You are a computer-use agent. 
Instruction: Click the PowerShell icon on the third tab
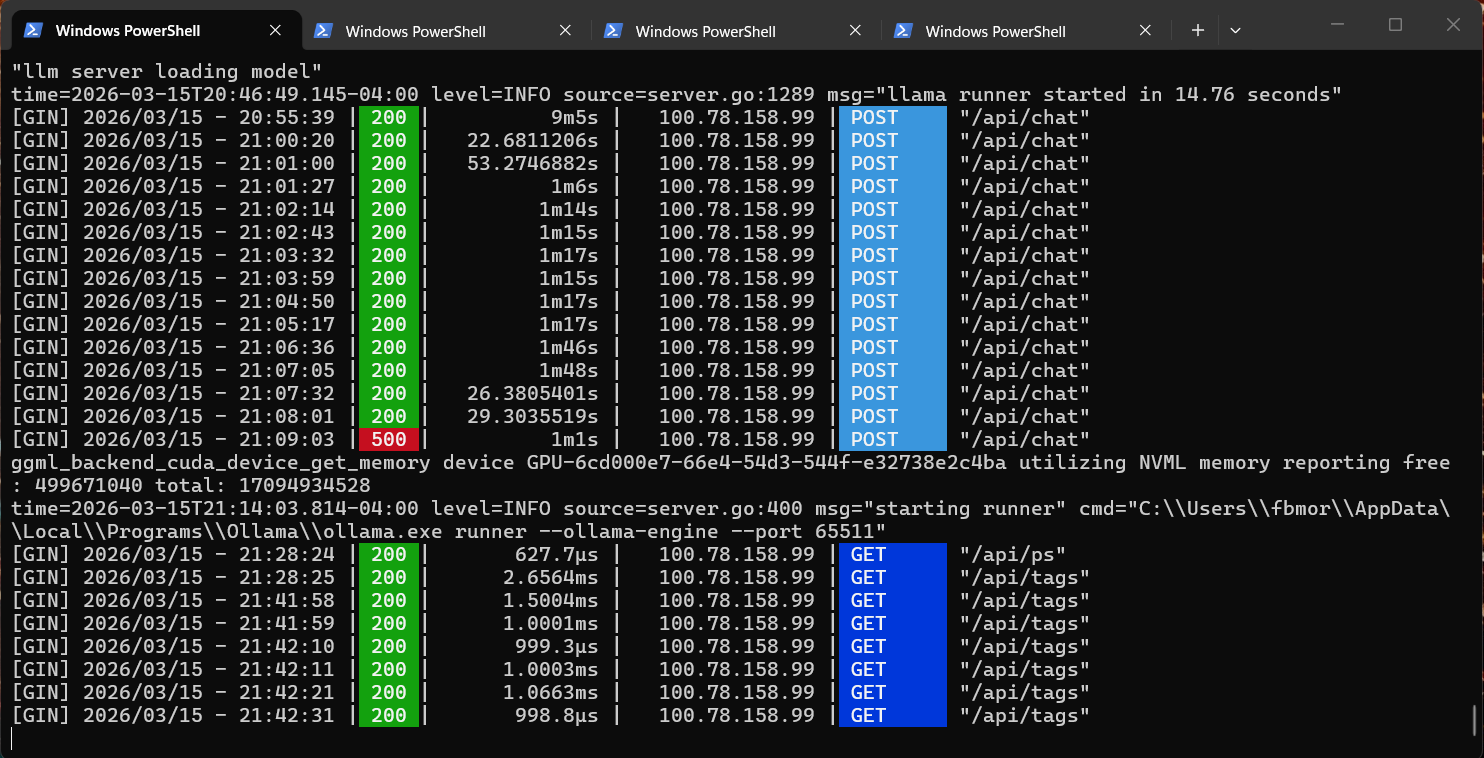pos(613,31)
